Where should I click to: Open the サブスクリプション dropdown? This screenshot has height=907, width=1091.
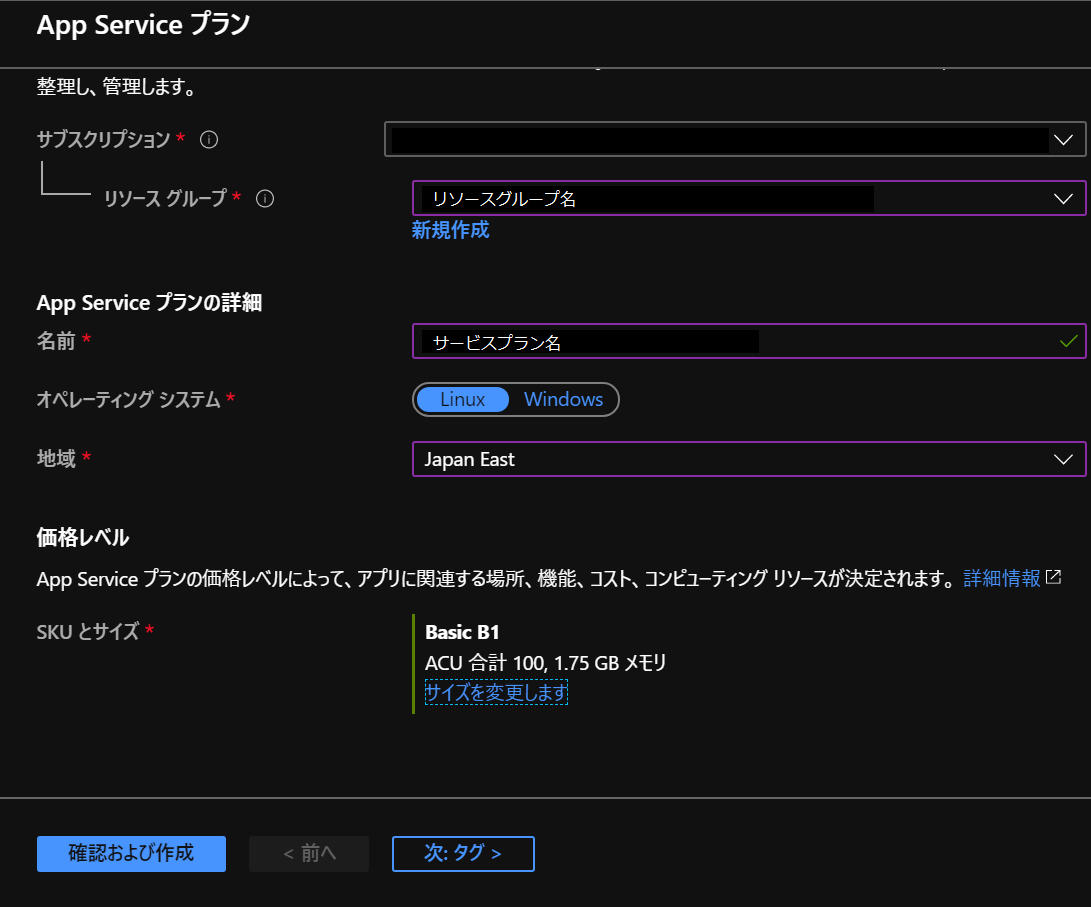tap(735, 139)
